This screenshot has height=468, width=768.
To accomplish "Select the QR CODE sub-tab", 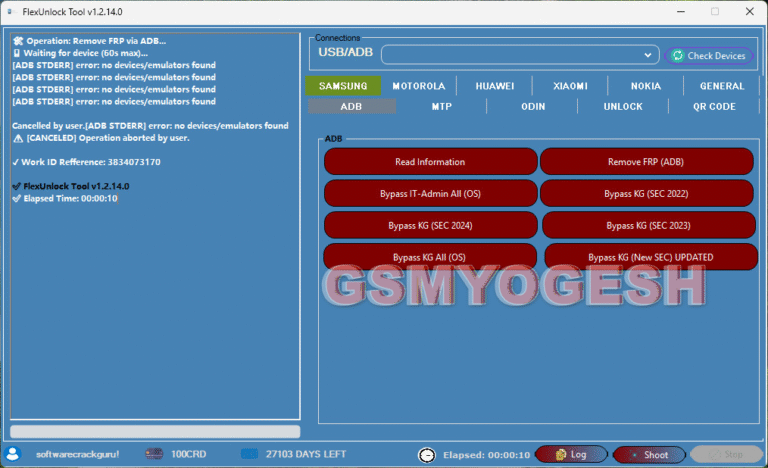I will (714, 106).
